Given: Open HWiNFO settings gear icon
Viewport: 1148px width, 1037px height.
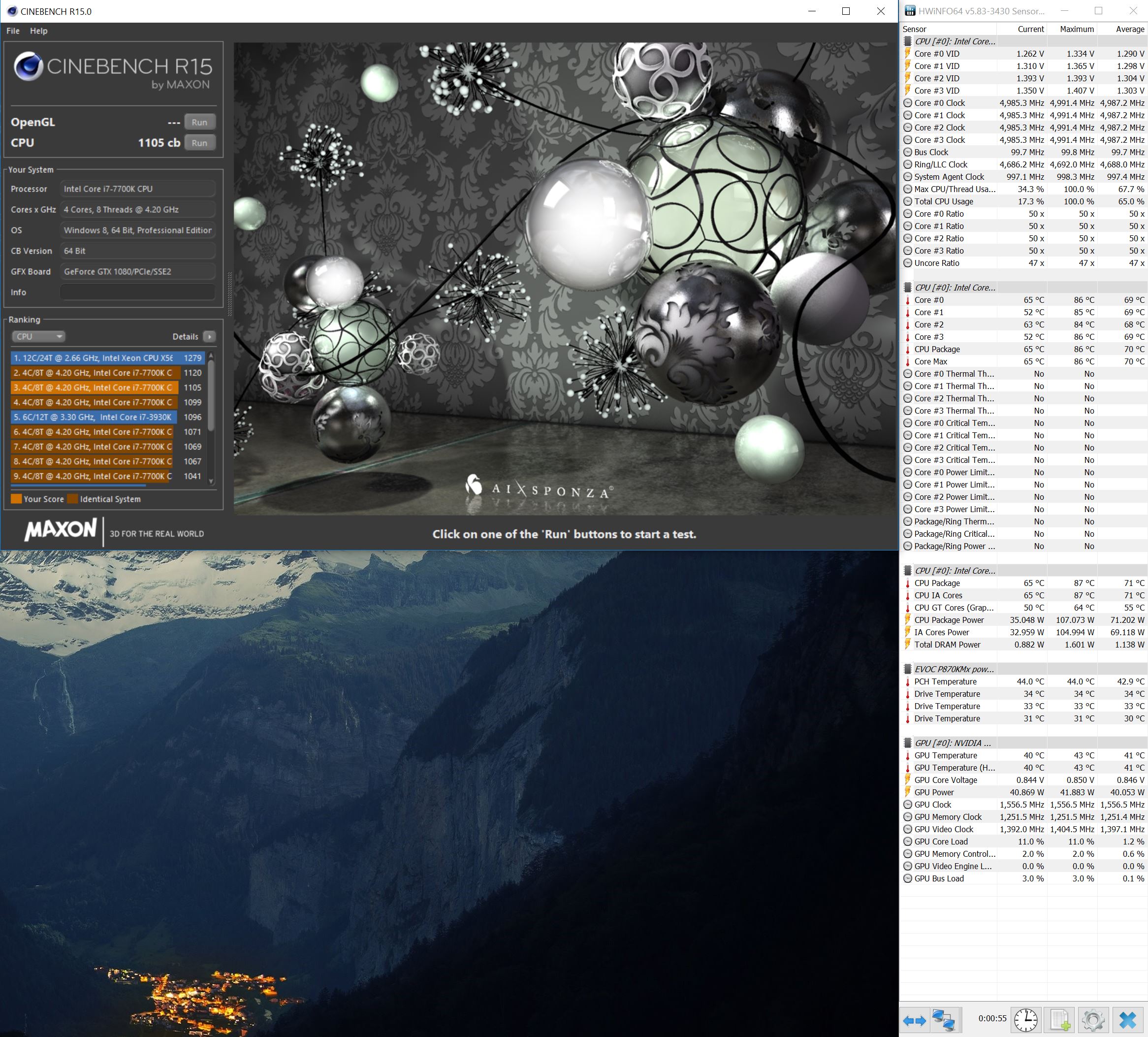Looking at the screenshot, I should pyautogui.click(x=1093, y=1020).
